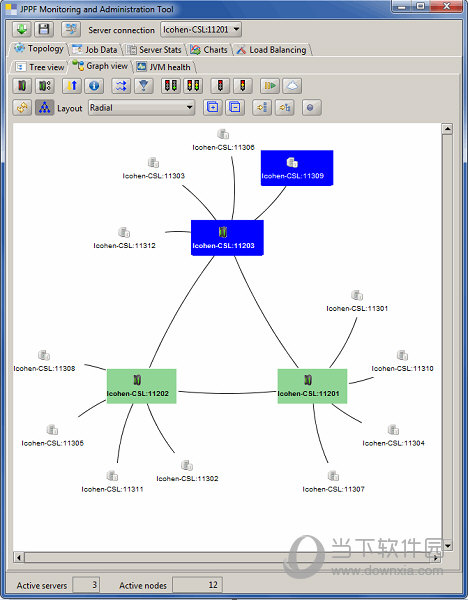This screenshot has height=600, width=468.
Task: Select node lcohen-CSL:11306 in the graph
Action: coord(223,140)
